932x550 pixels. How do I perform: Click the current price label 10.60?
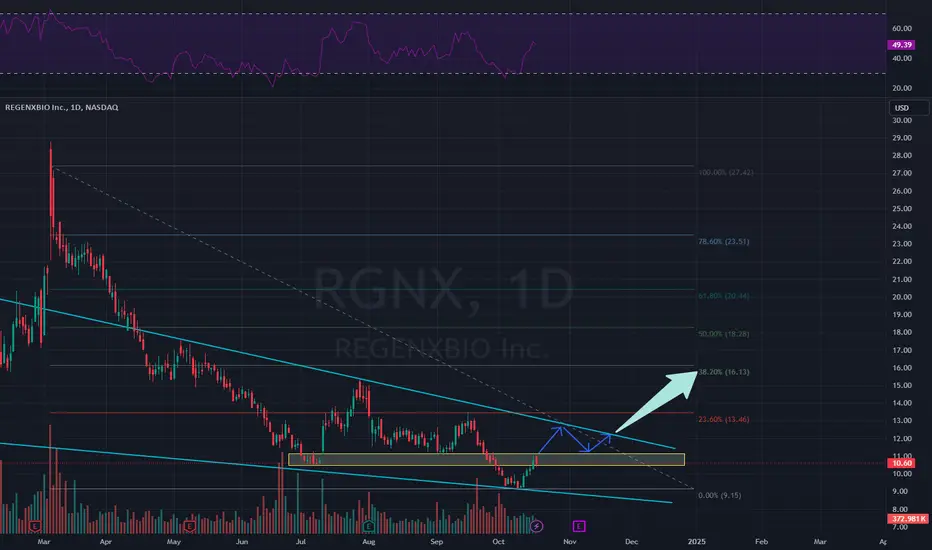(x=902, y=463)
